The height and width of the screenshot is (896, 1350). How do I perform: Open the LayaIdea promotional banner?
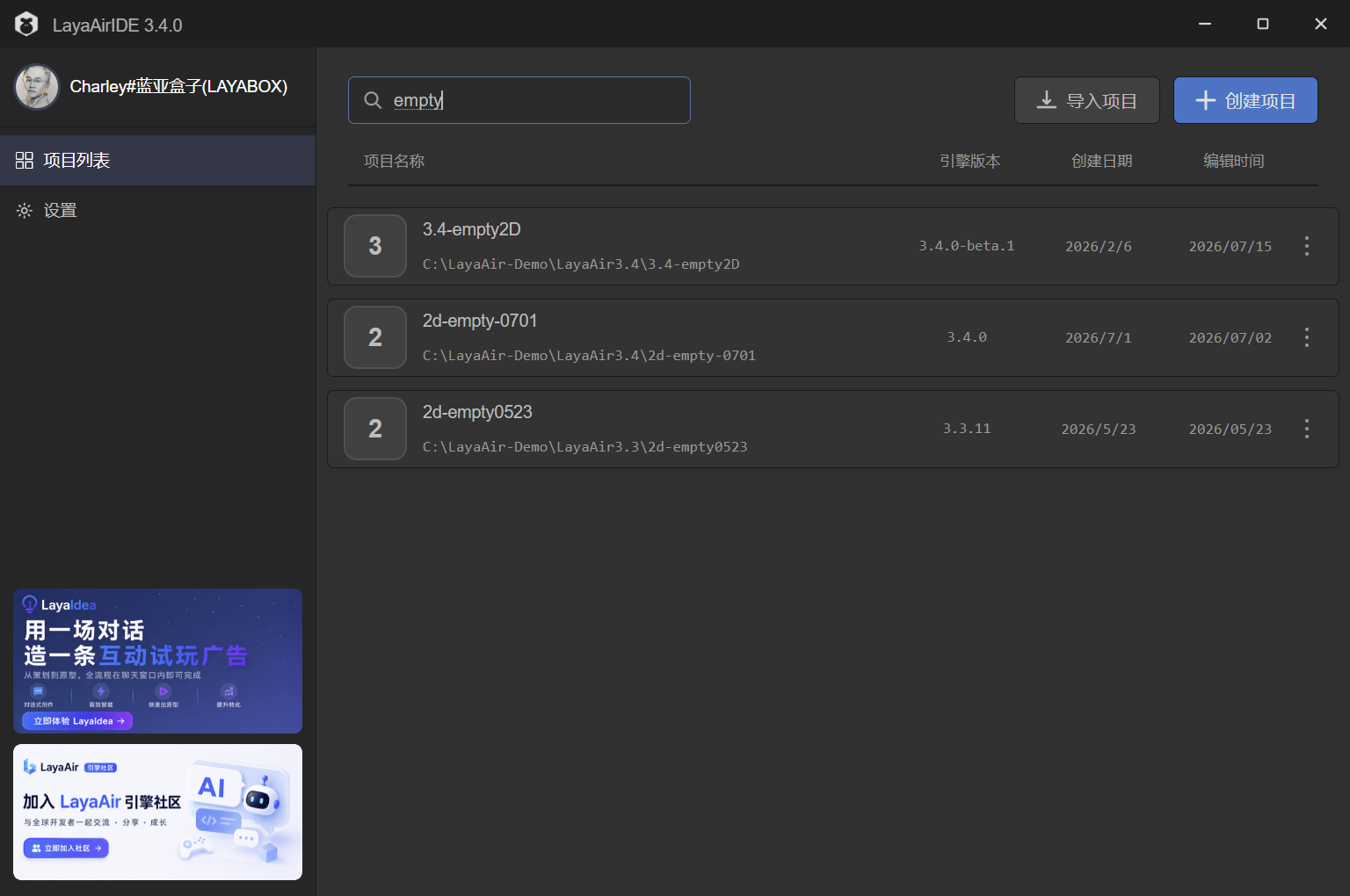[157, 661]
